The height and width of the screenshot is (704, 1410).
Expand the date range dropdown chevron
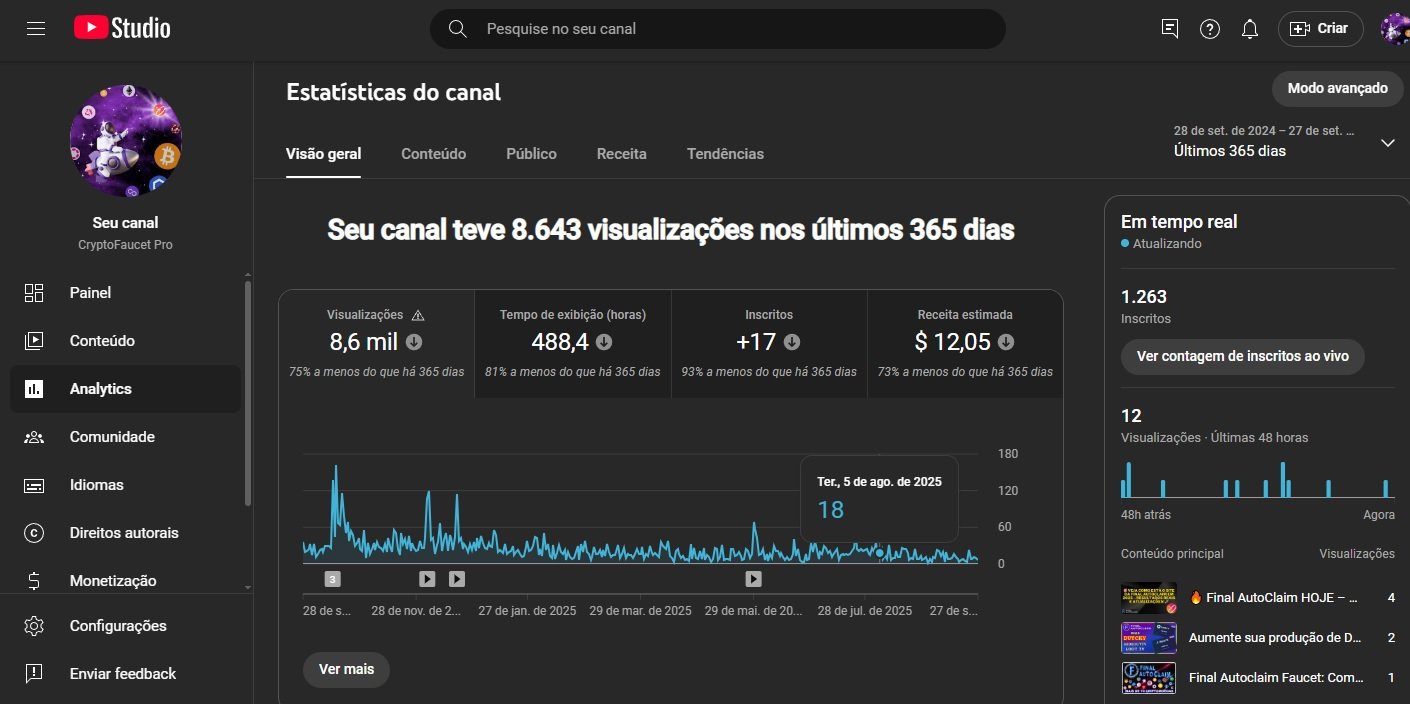tap(1387, 143)
